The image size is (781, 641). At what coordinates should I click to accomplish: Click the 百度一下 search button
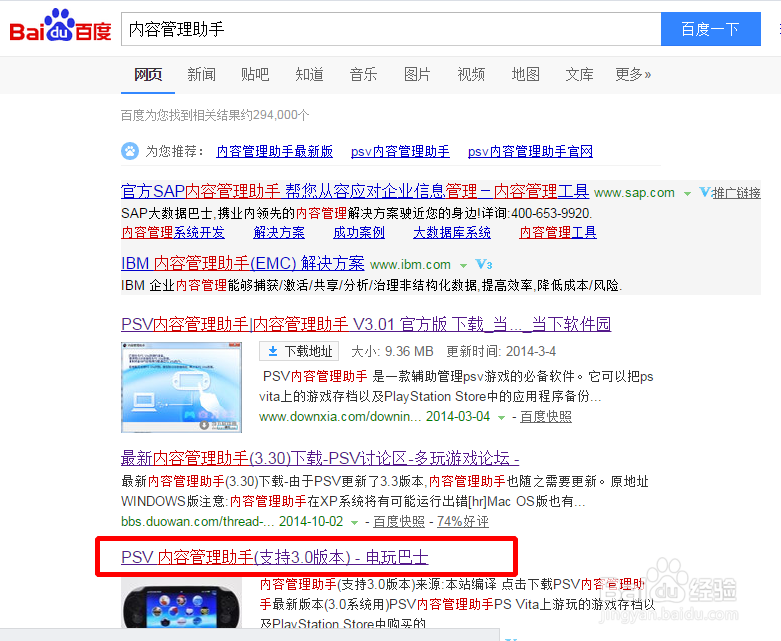(x=711, y=29)
